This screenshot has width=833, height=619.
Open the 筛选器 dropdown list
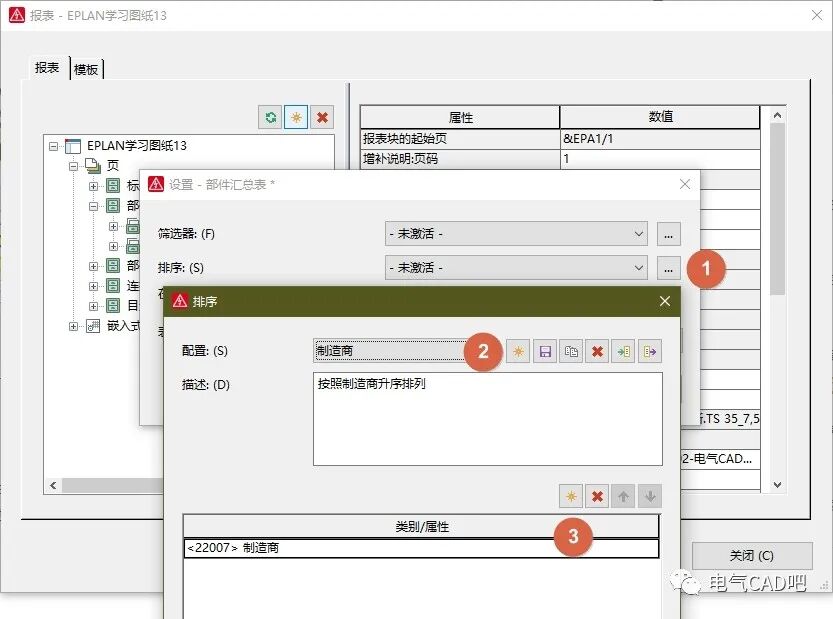pos(640,233)
